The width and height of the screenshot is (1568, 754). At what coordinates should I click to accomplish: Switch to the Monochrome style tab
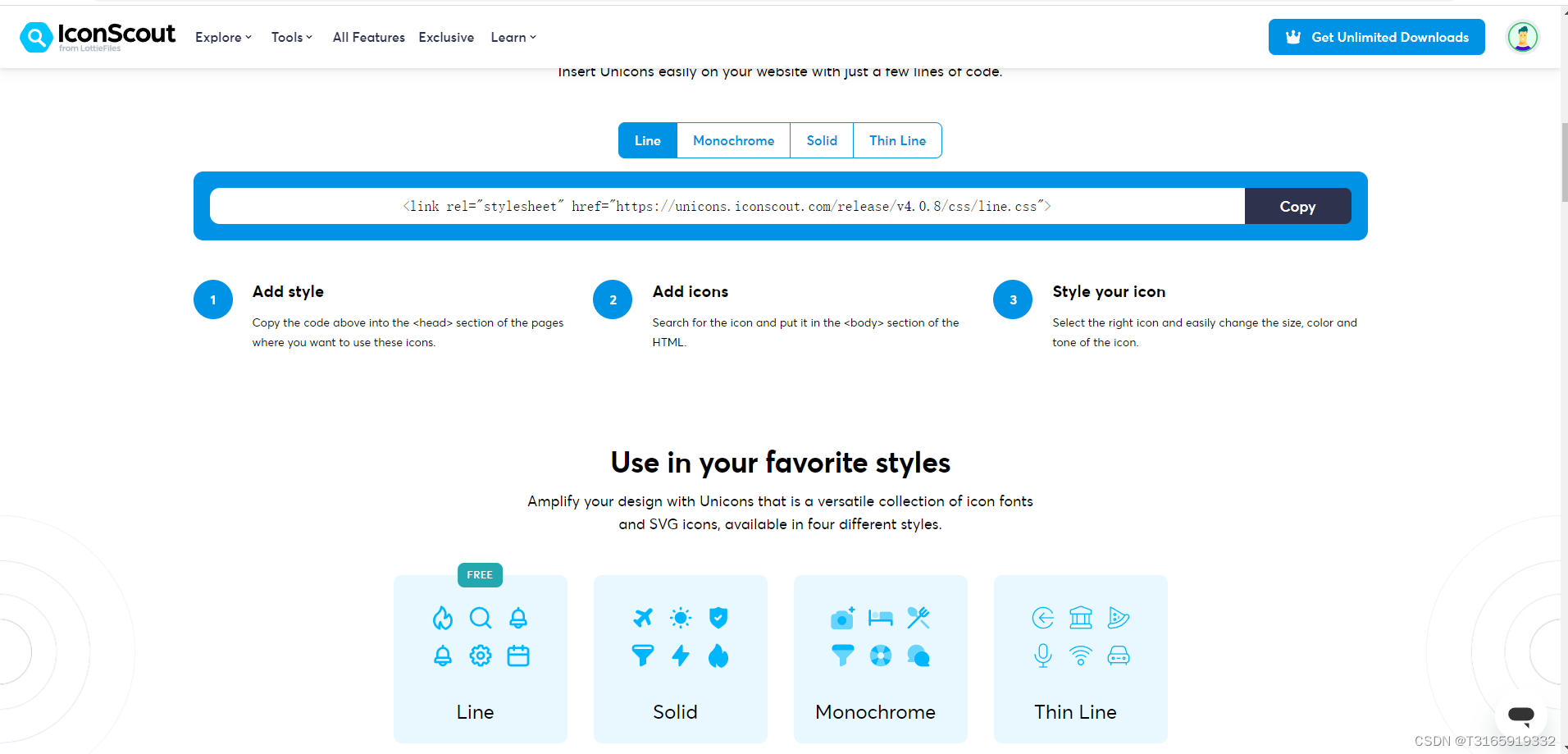click(x=733, y=140)
